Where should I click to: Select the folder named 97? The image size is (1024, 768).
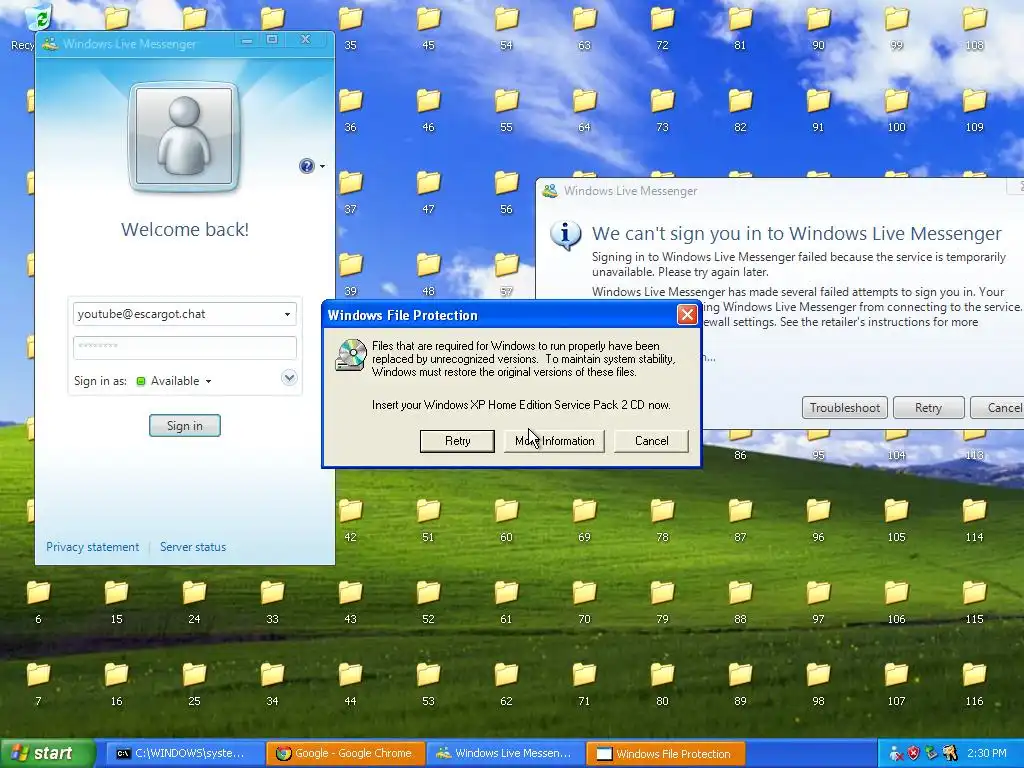[x=818, y=602]
